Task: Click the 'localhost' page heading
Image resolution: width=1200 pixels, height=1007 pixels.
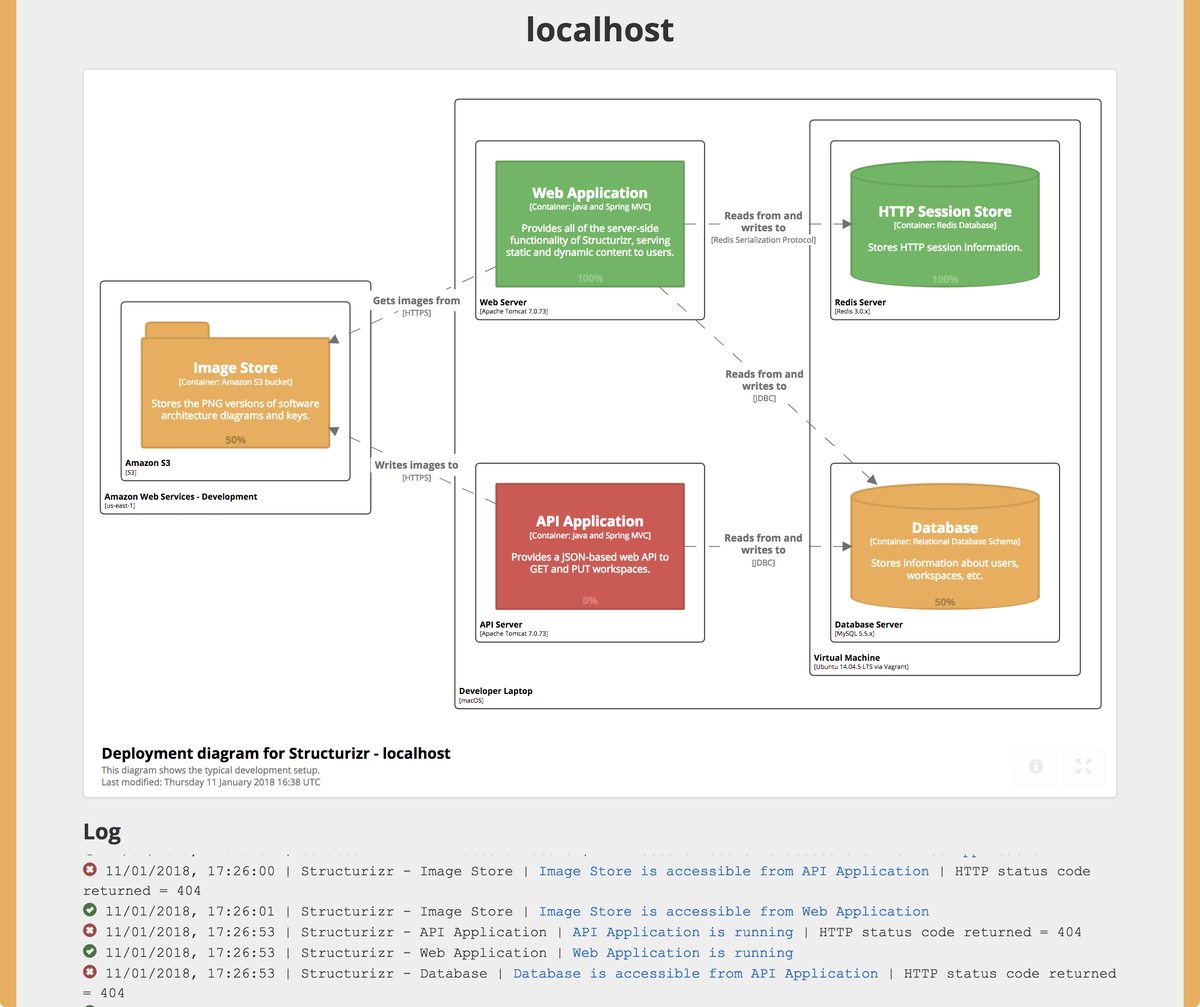Action: tap(600, 29)
